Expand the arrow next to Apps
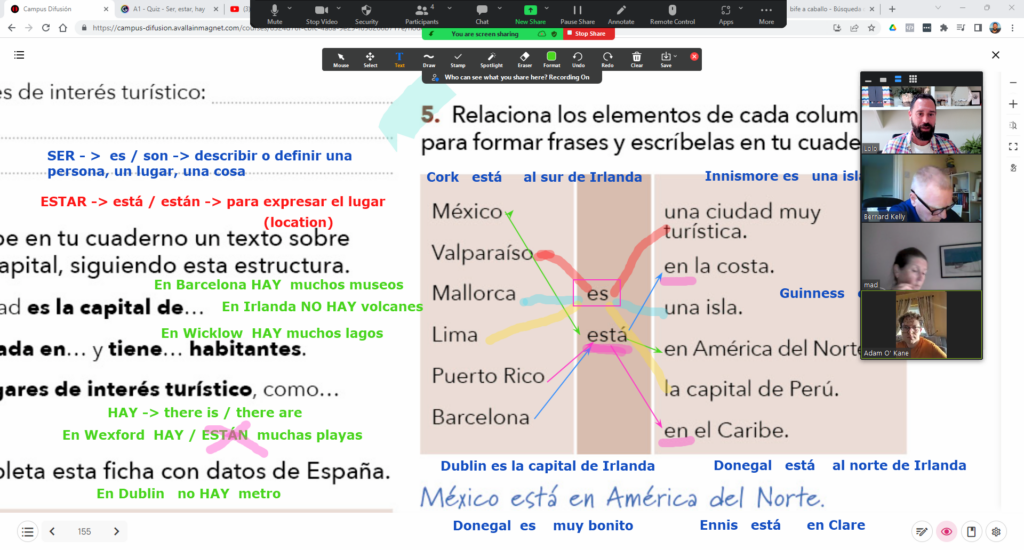Viewport: 1024px width, 550px height. coord(741,8)
